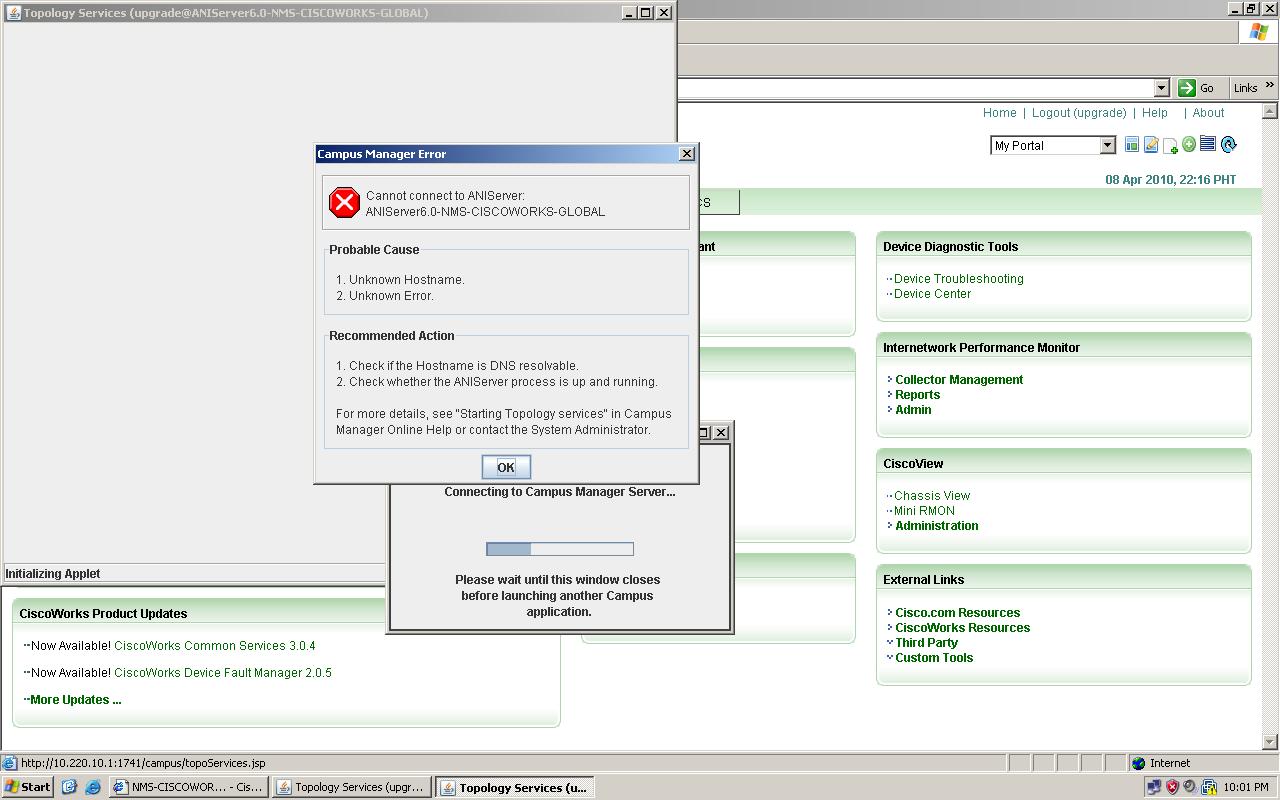
Task: Click the Windows Start button
Action: click(27, 787)
